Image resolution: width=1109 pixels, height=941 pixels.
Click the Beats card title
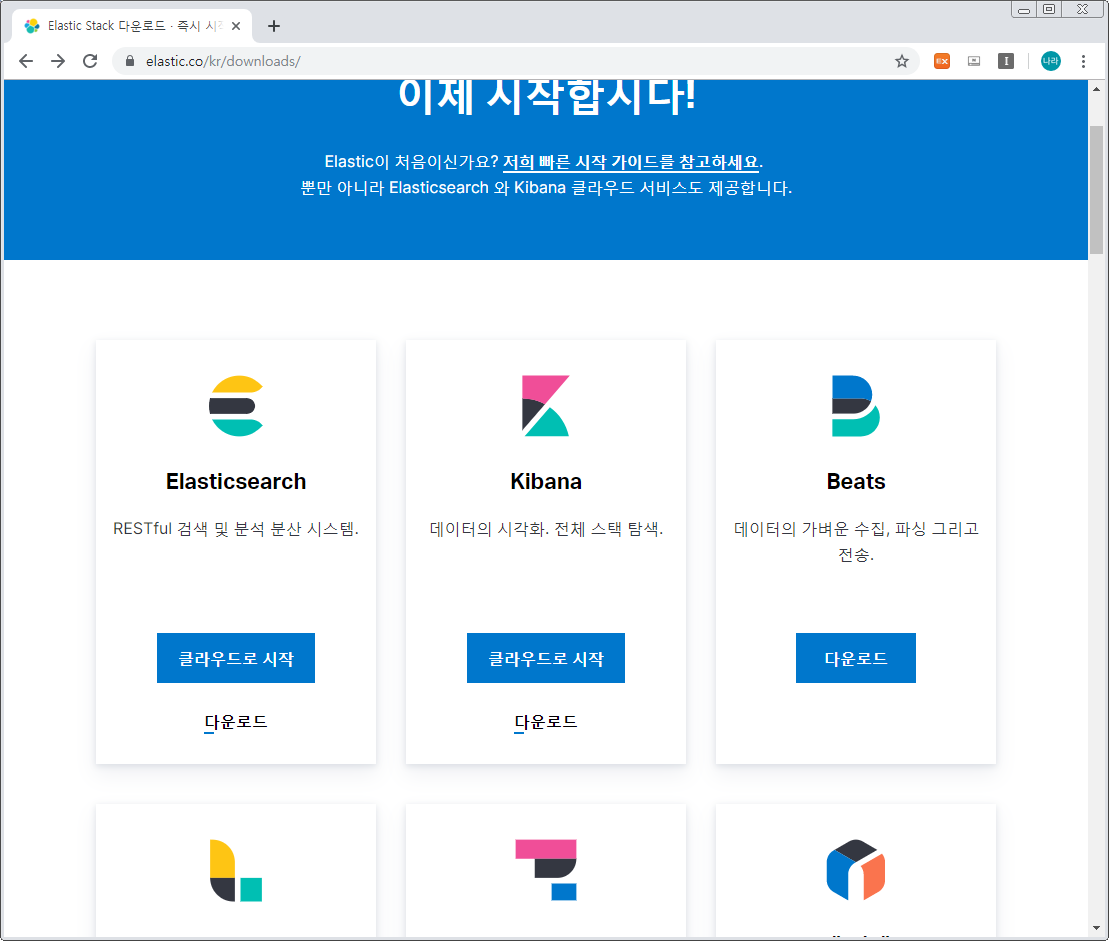click(856, 482)
